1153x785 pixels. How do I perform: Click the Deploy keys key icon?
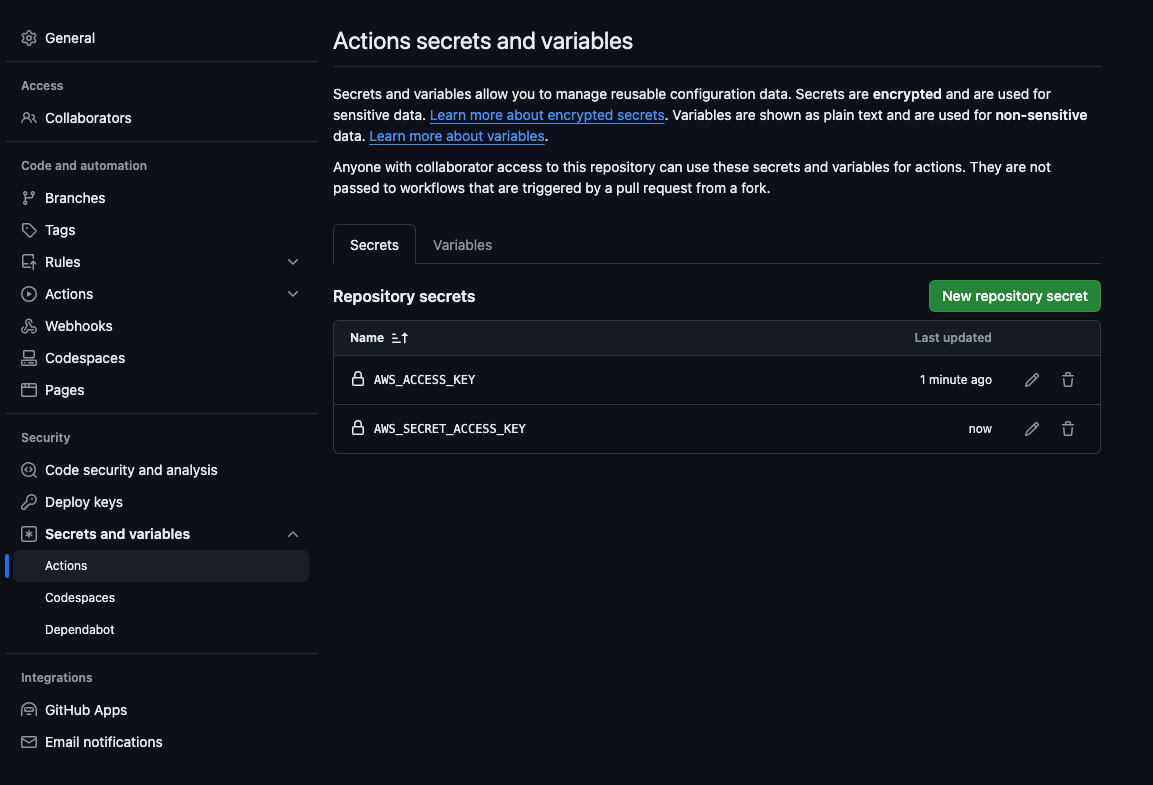[x=29, y=502]
